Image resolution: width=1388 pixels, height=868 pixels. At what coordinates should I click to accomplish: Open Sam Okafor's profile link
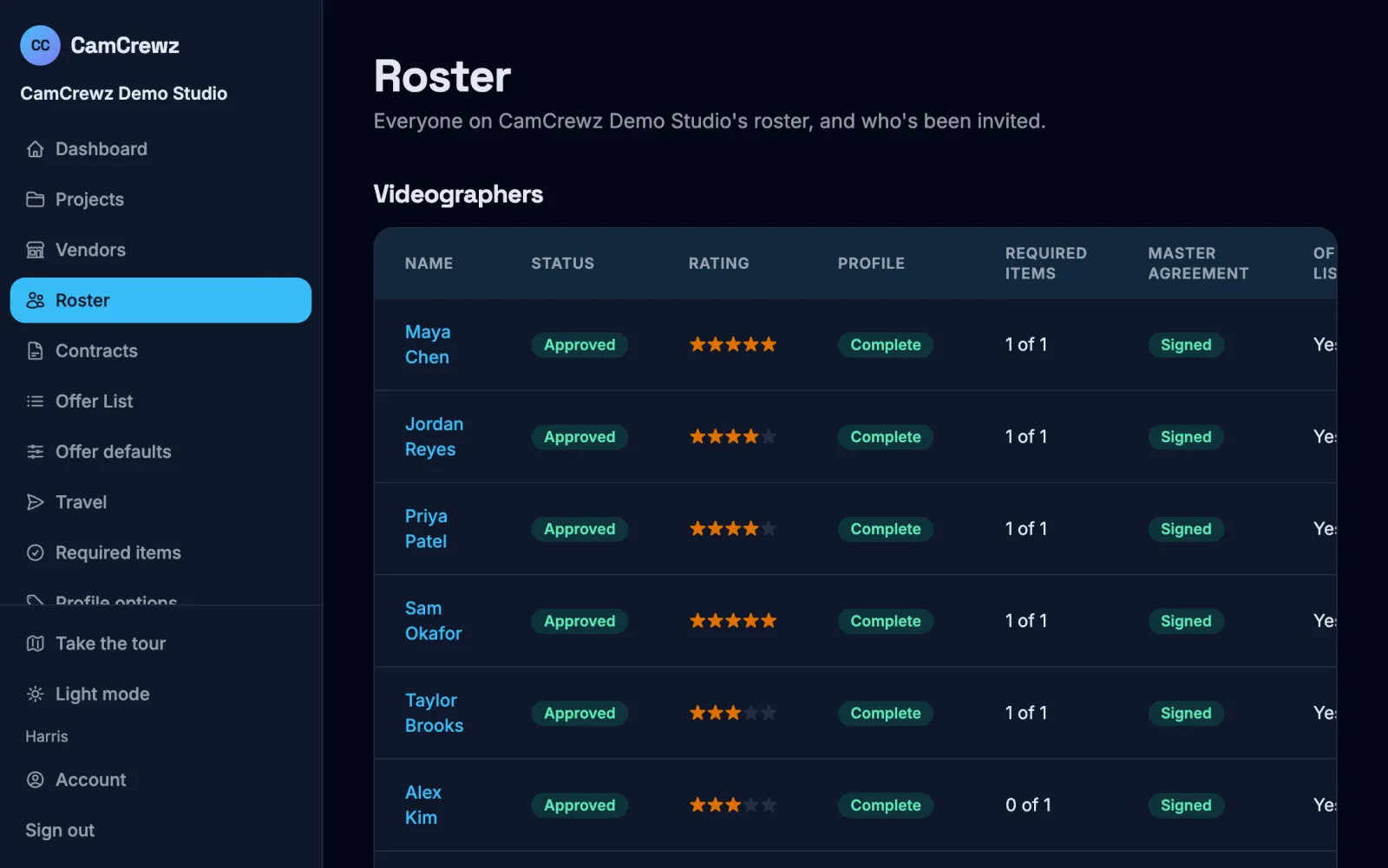point(433,621)
